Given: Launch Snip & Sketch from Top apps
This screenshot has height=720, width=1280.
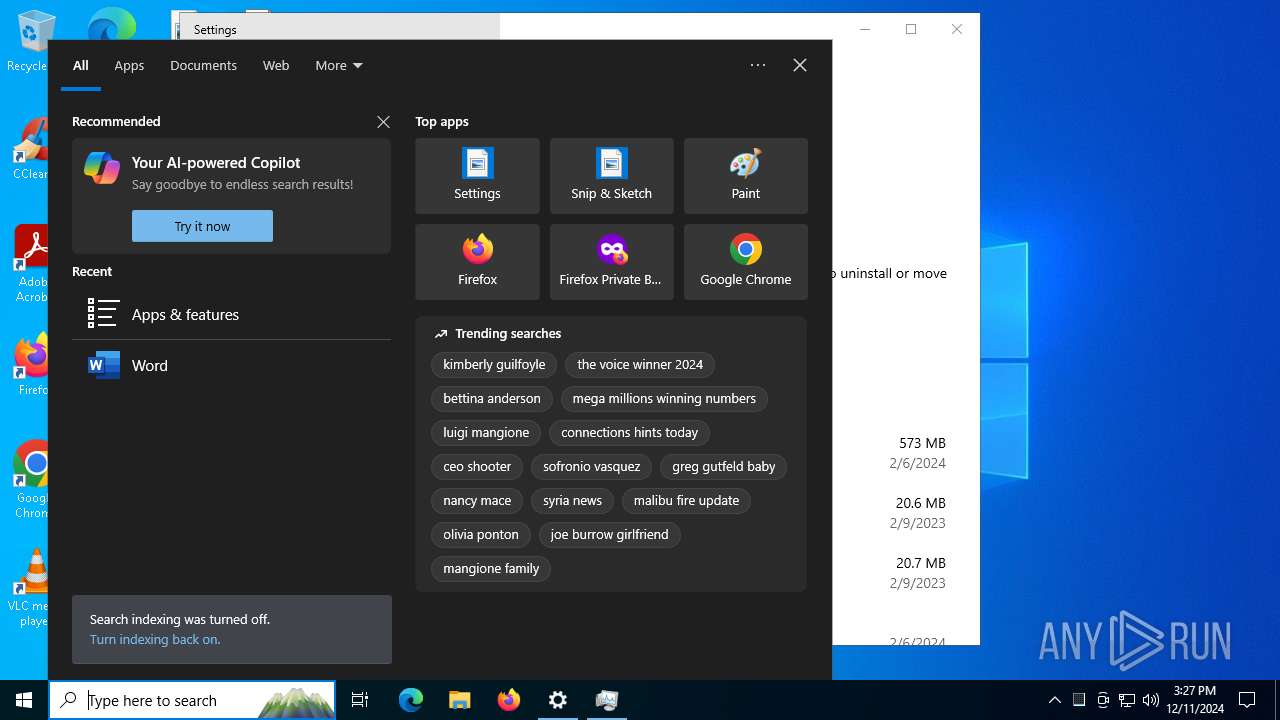Looking at the screenshot, I should coord(611,176).
